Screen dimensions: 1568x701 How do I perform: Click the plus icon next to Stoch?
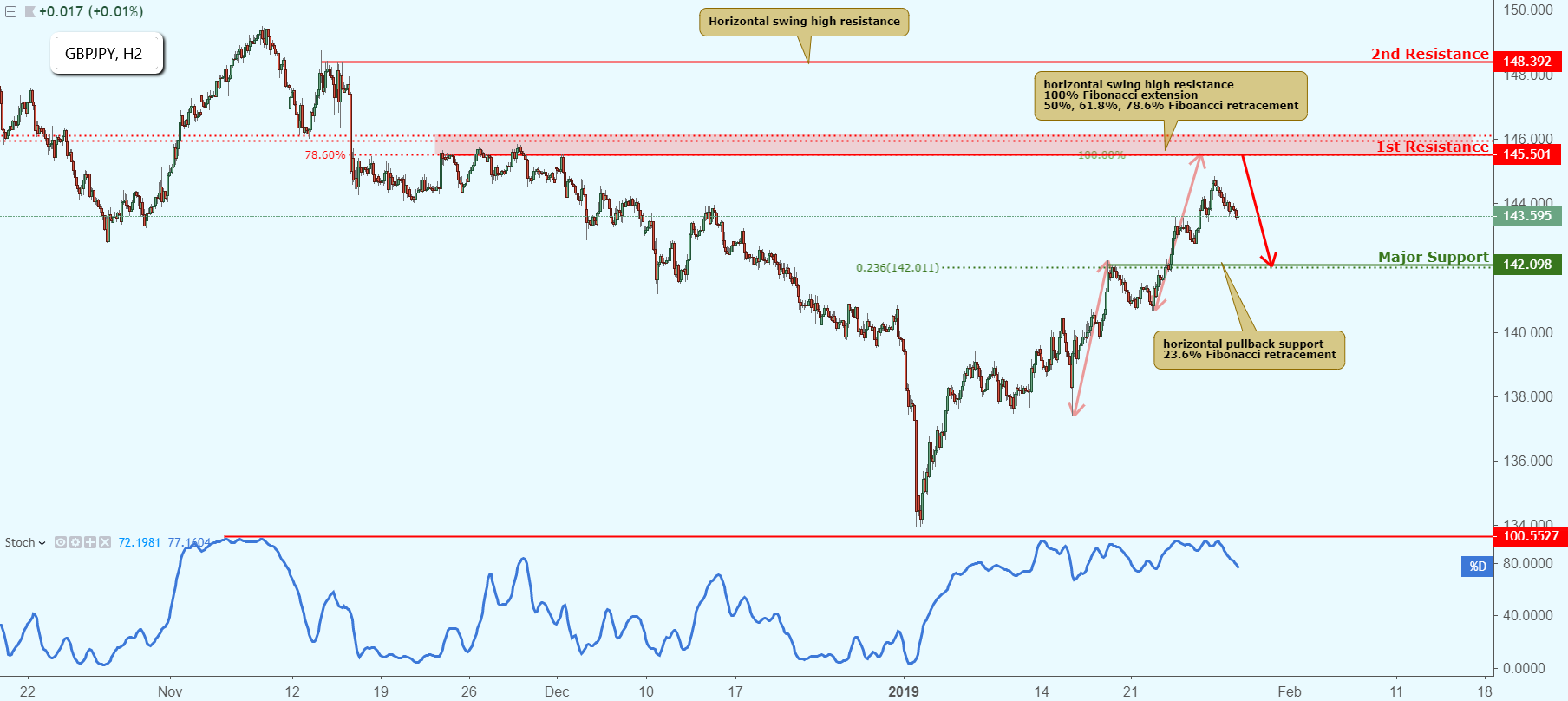pos(90,542)
